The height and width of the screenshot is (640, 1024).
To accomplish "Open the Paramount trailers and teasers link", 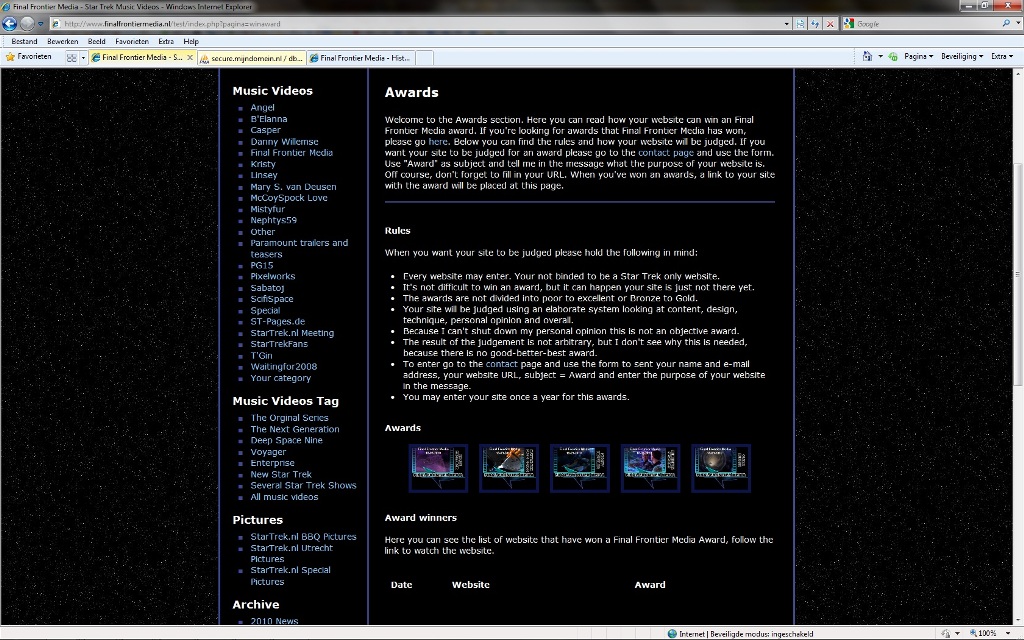I will point(299,248).
